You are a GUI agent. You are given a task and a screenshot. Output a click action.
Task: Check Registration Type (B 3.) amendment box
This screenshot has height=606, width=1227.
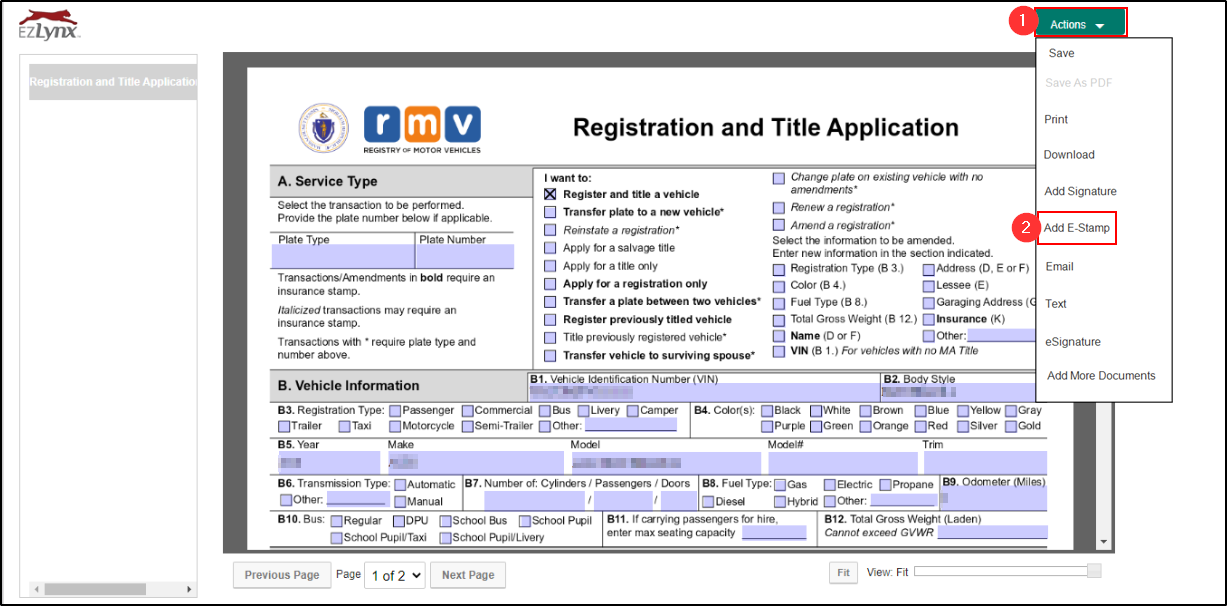[778, 269]
